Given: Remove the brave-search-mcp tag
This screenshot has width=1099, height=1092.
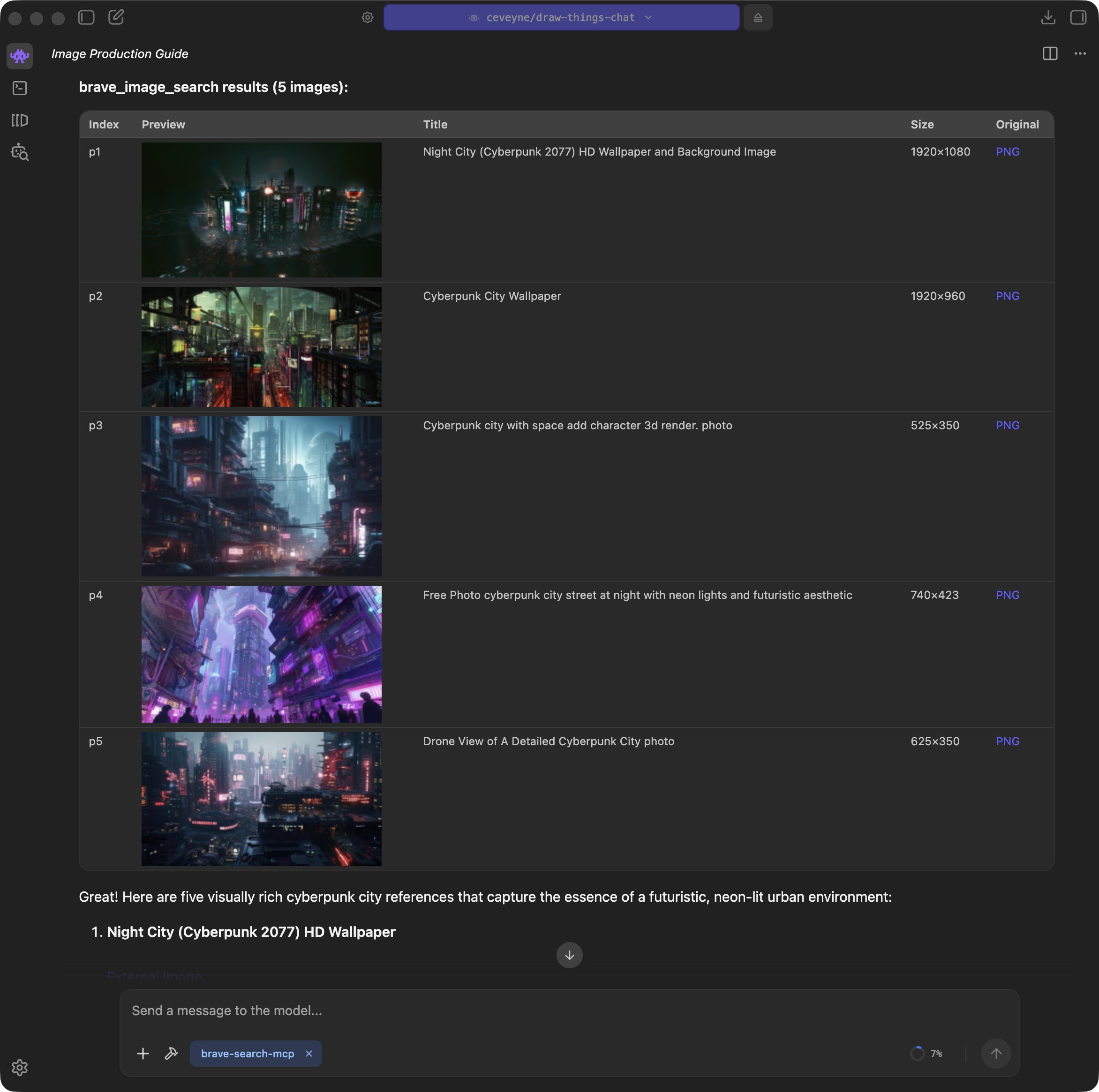Looking at the screenshot, I should [309, 1053].
